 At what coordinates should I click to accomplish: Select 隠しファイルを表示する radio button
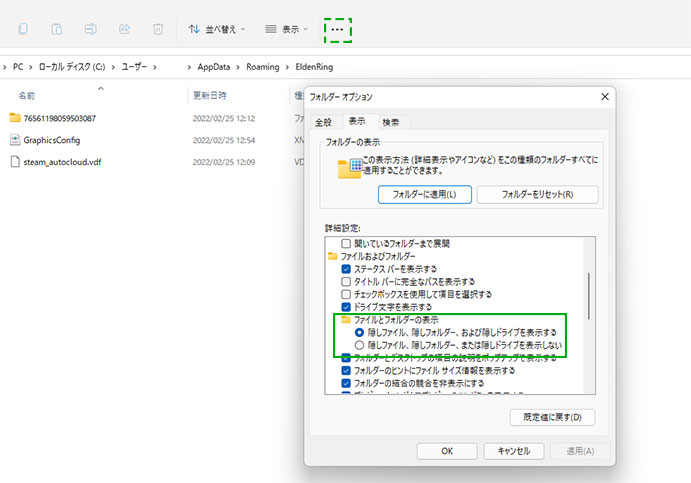347,332
